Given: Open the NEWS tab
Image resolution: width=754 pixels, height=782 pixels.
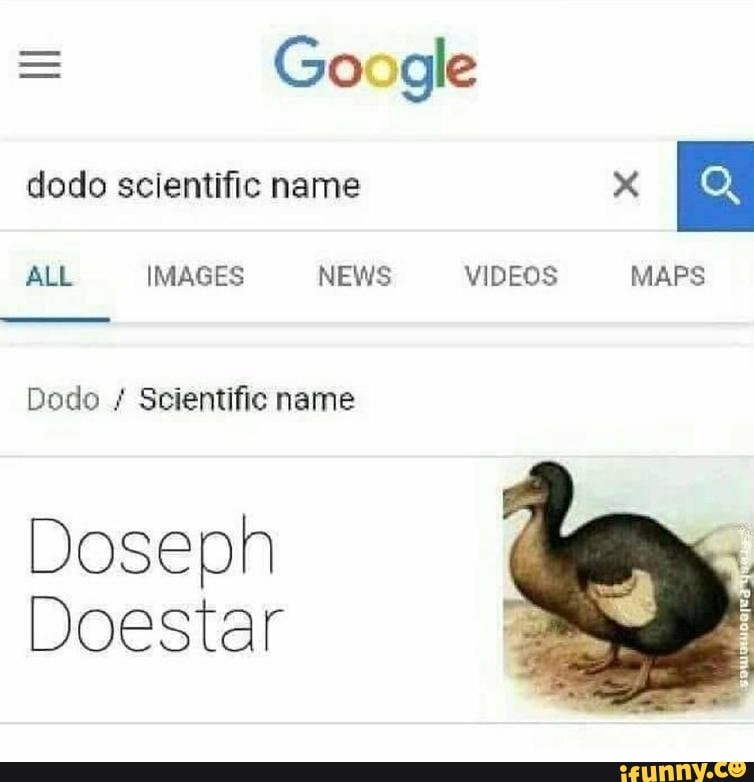Looking at the screenshot, I should (355, 276).
